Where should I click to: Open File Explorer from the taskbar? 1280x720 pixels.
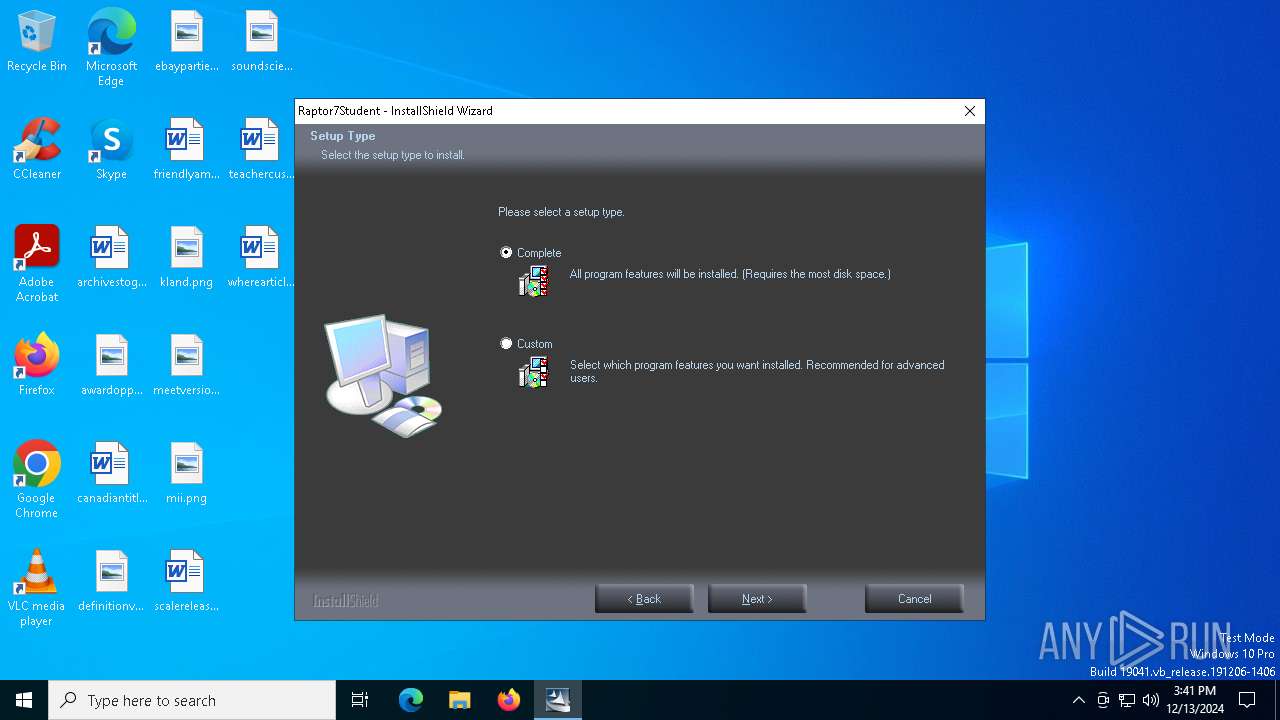click(x=460, y=700)
